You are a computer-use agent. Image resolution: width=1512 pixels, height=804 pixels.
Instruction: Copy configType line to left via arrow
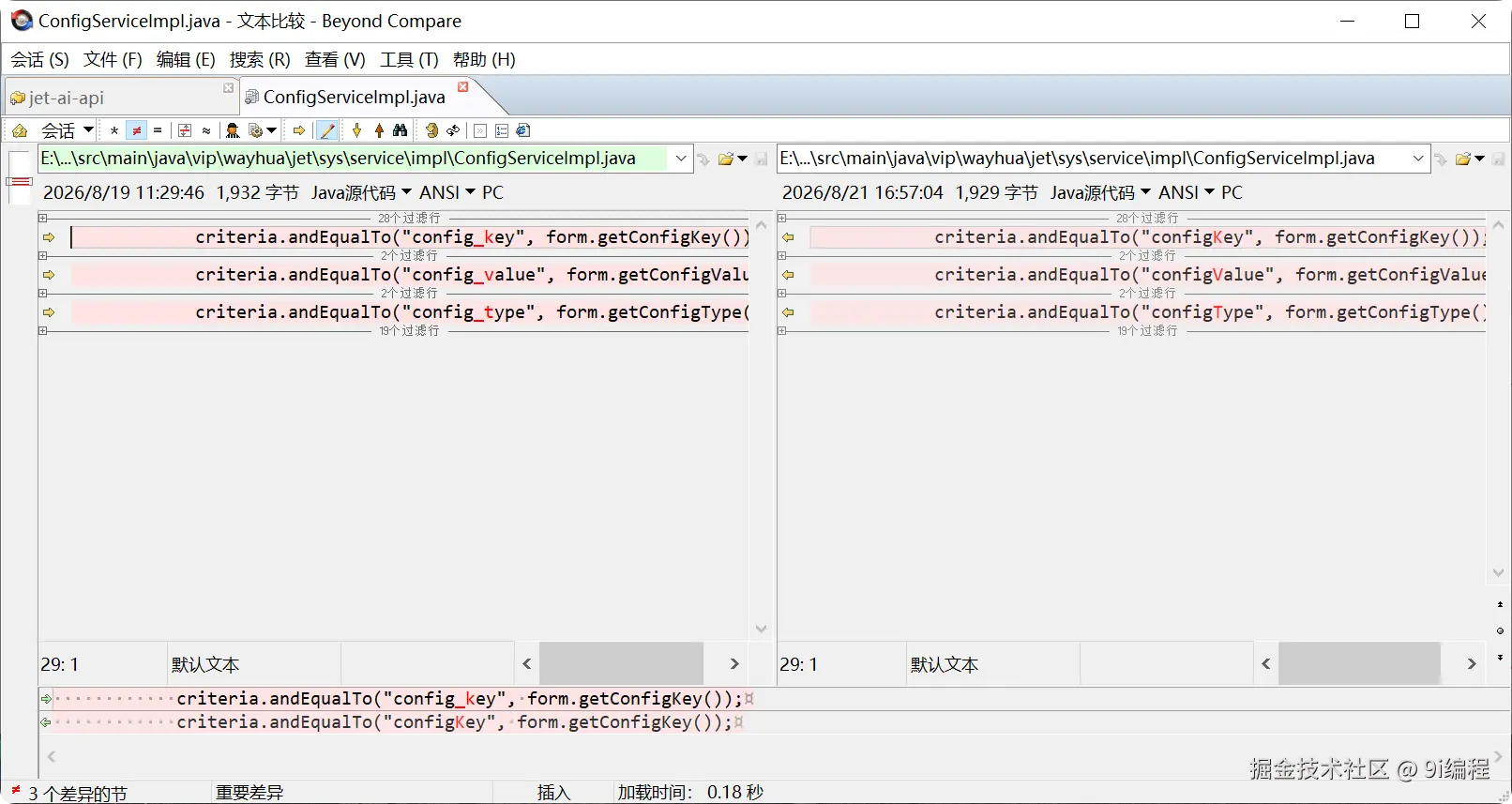788,312
